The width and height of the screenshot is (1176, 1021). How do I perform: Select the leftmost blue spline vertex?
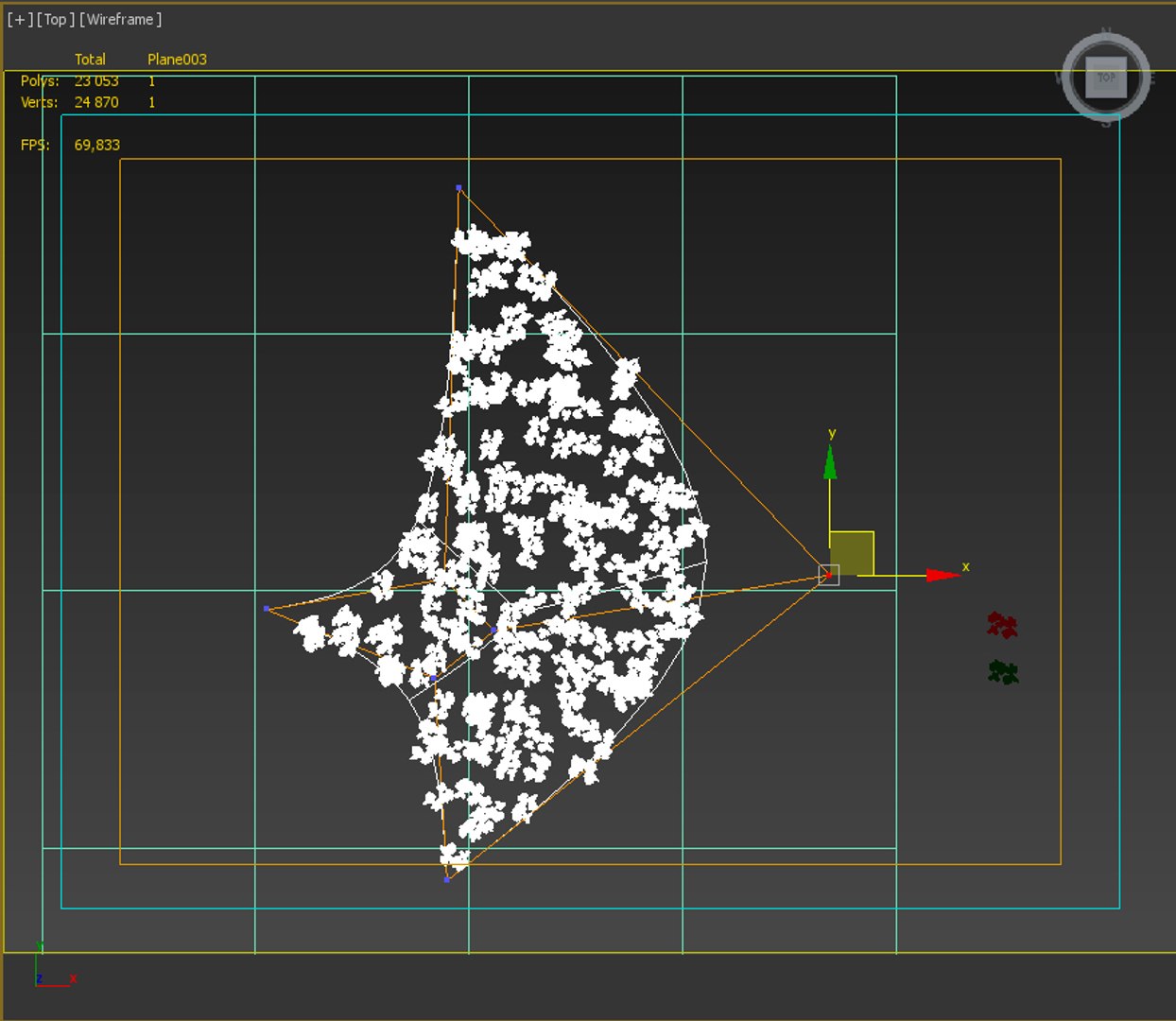click(267, 609)
